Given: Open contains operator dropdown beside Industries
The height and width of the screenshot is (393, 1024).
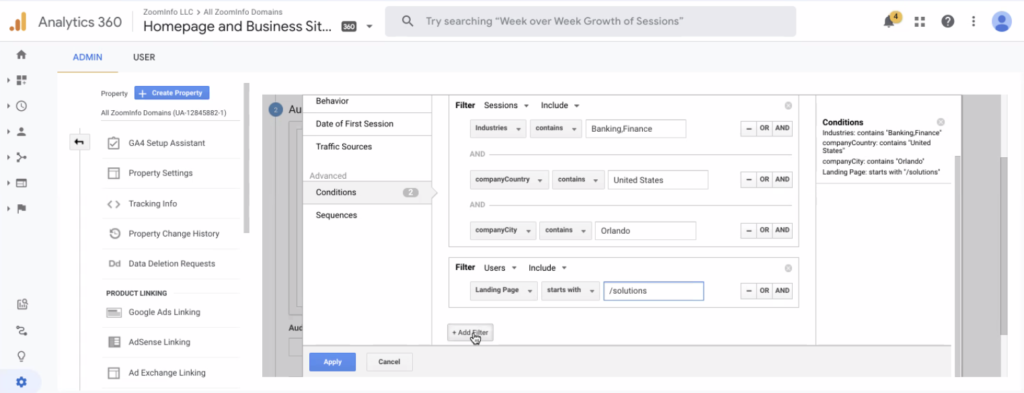Looking at the screenshot, I should (x=556, y=129).
